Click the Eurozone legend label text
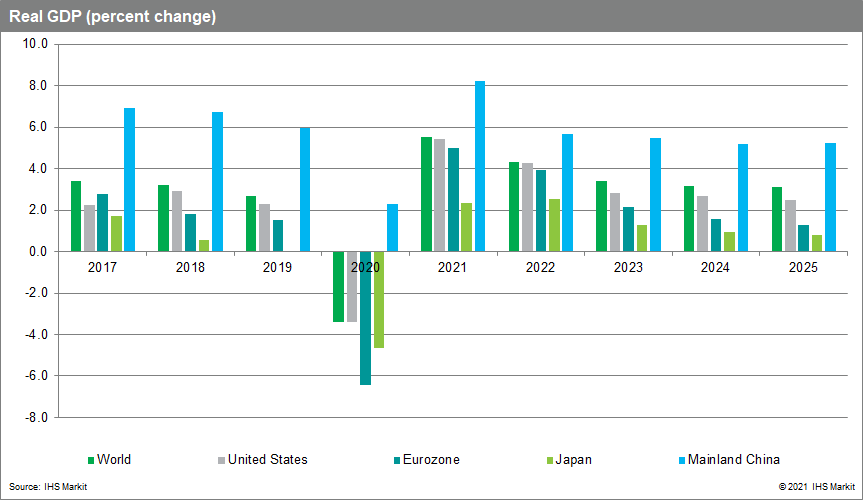The height and width of the screenshot is (504, 865). tap(435, 460)
